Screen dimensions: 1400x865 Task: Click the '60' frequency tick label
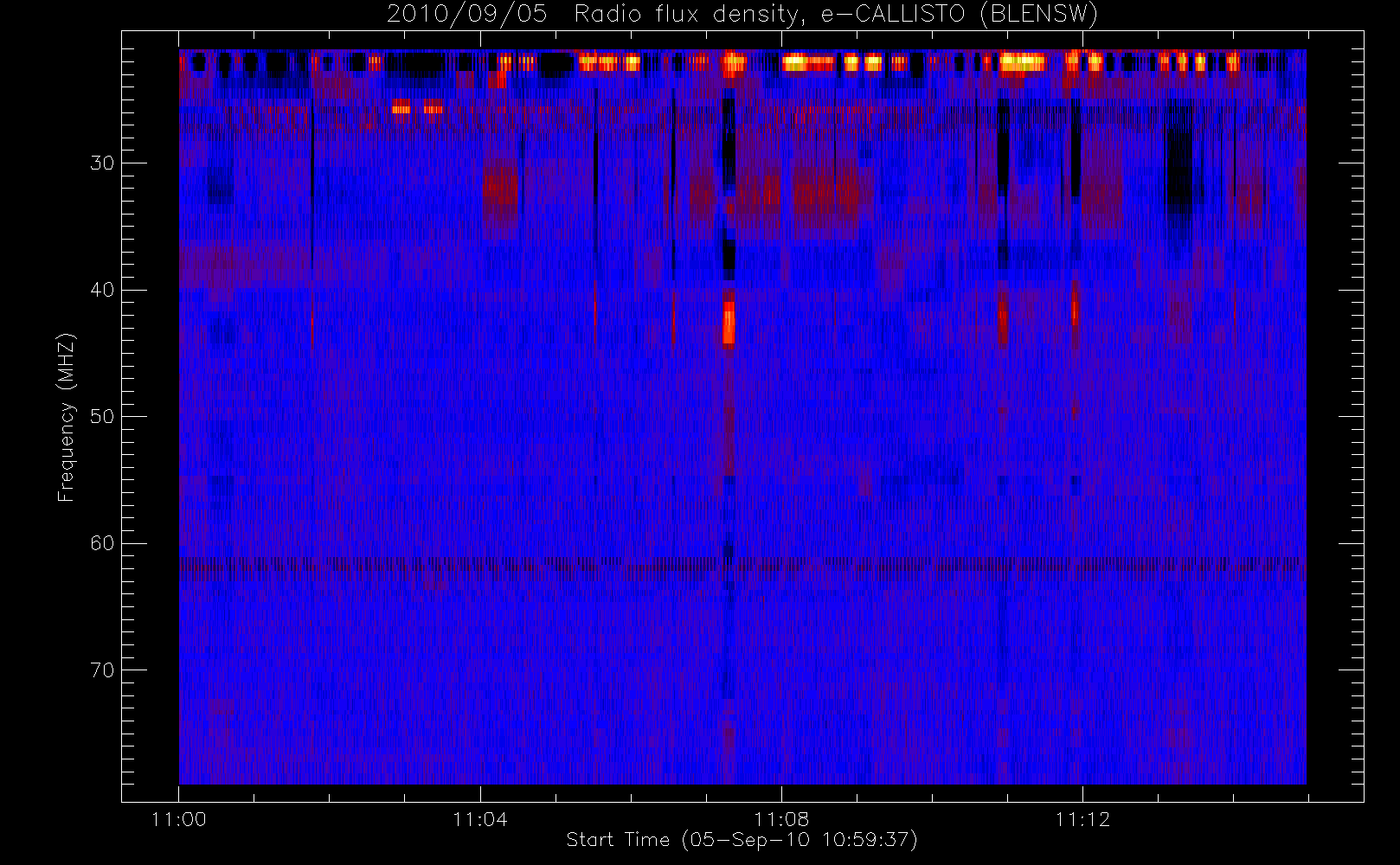tap(102, 543)
